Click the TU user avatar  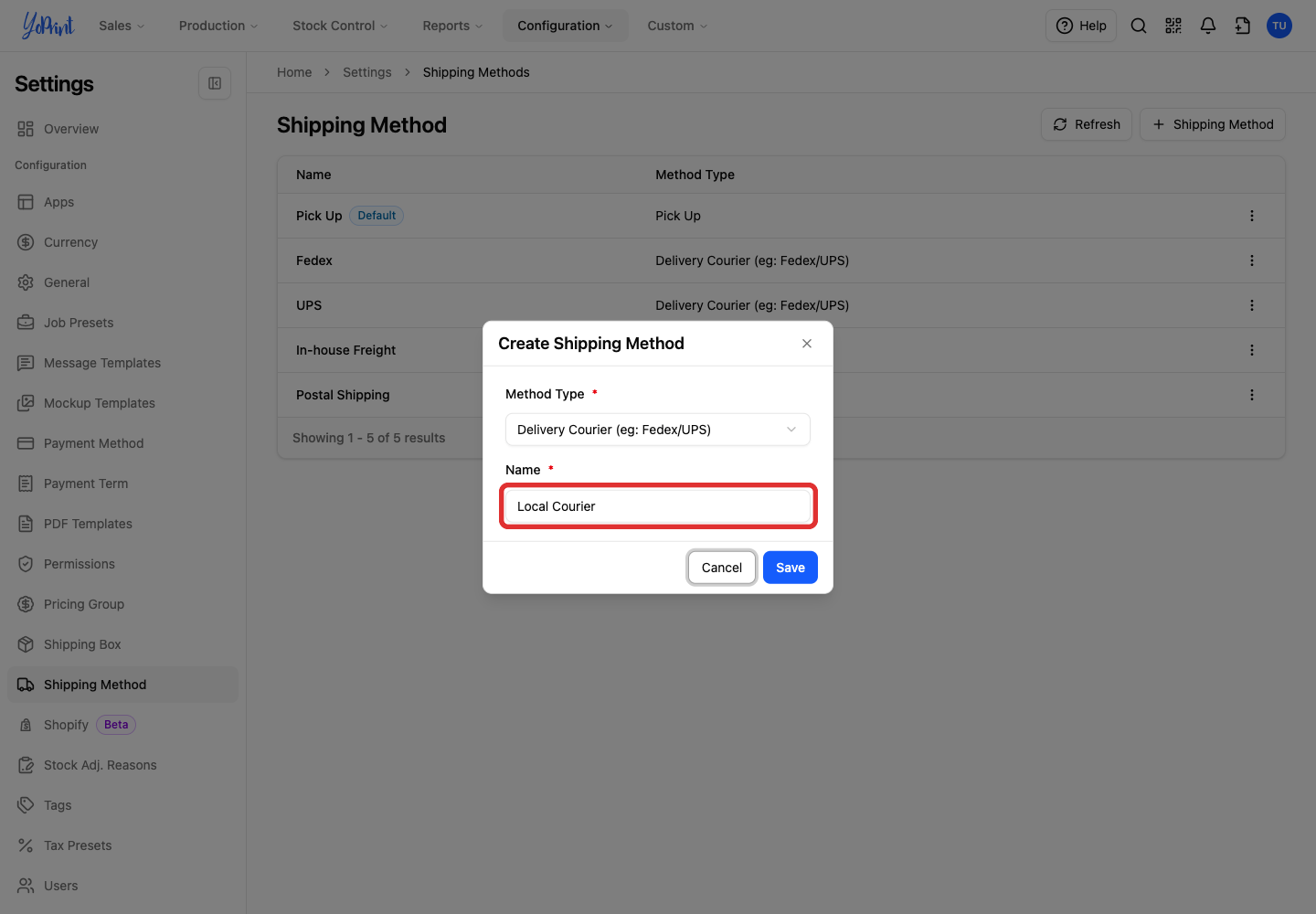1279,26
